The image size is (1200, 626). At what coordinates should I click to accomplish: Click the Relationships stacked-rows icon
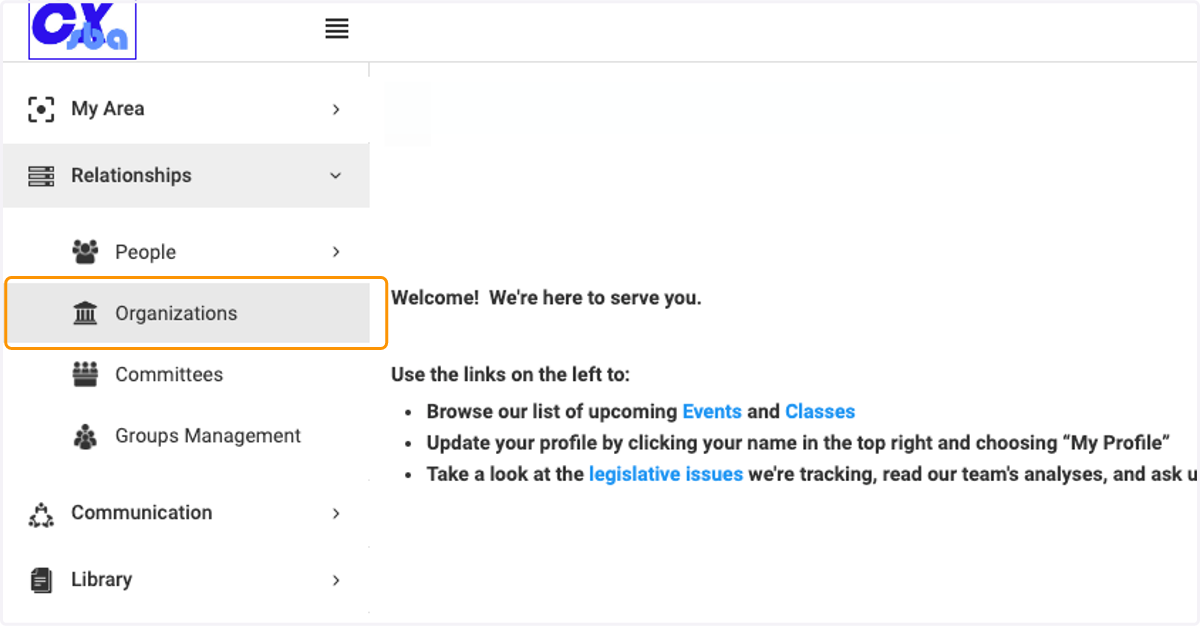[41, 176]
